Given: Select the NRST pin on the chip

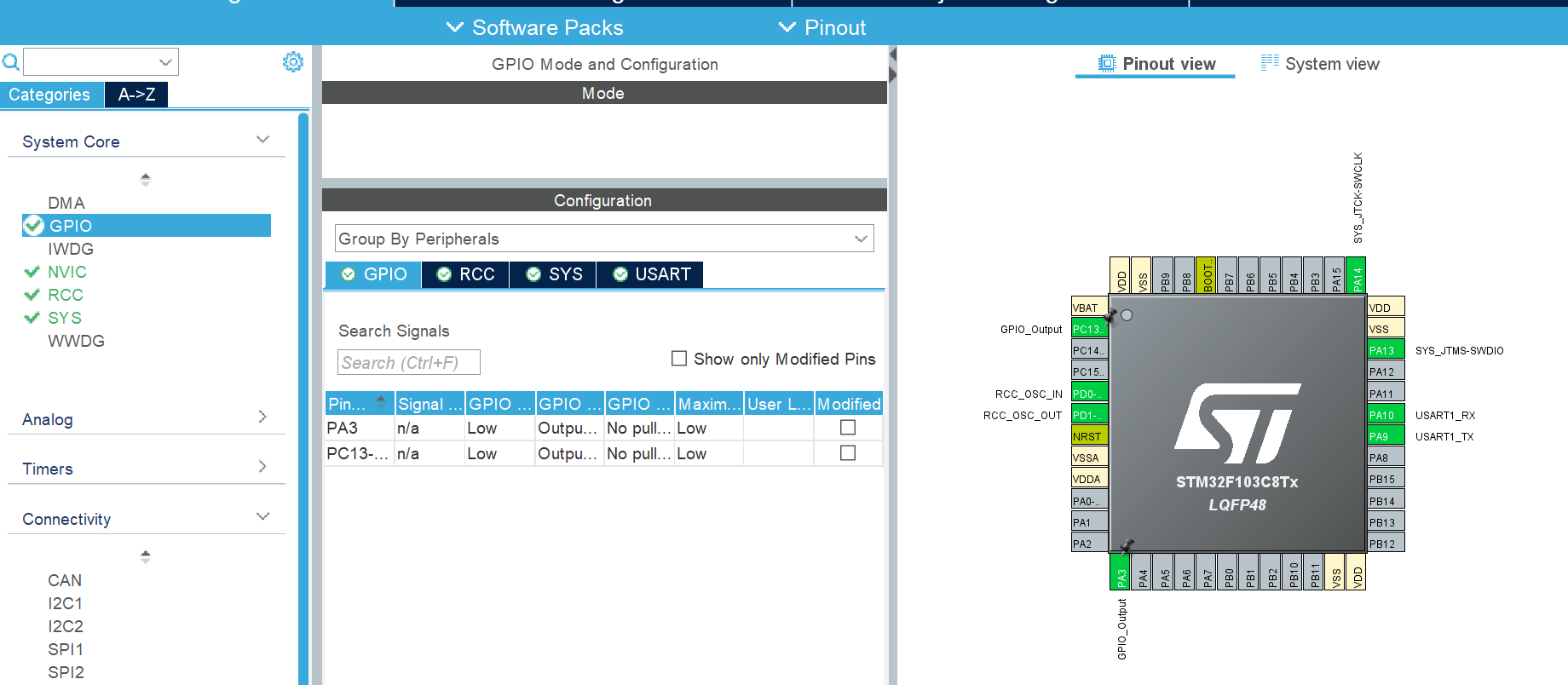Looking at the screenshot, I should click(x=1089, y=436).
